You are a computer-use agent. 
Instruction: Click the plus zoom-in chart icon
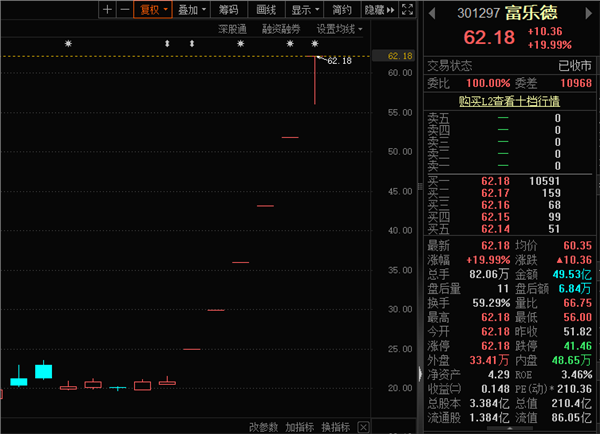[x=107, y=9]
